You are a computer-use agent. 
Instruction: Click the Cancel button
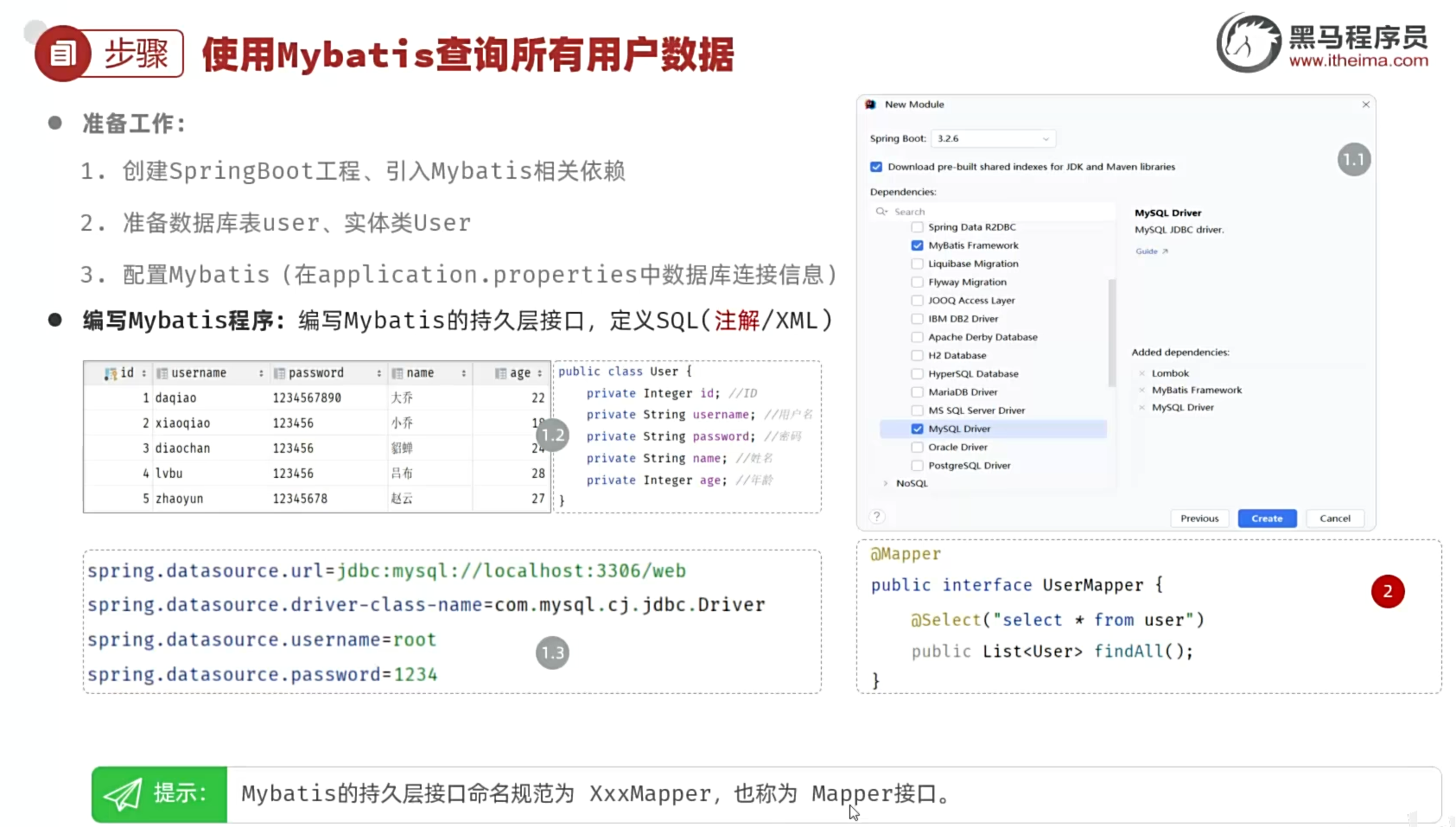(1335, 518)
